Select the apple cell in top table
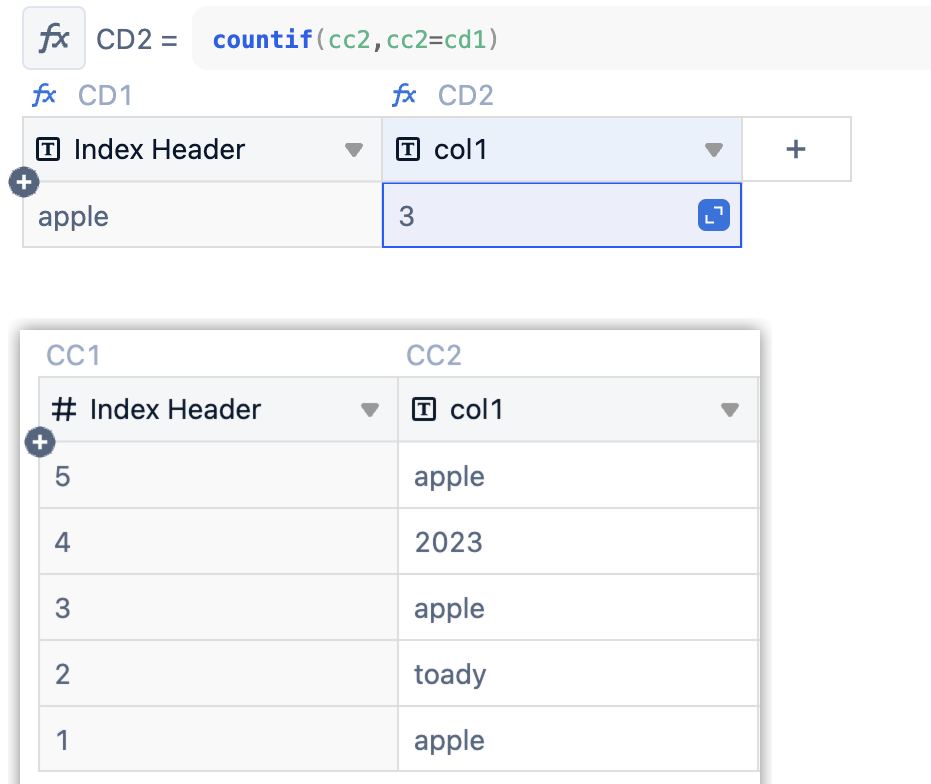 pos(202,215)
